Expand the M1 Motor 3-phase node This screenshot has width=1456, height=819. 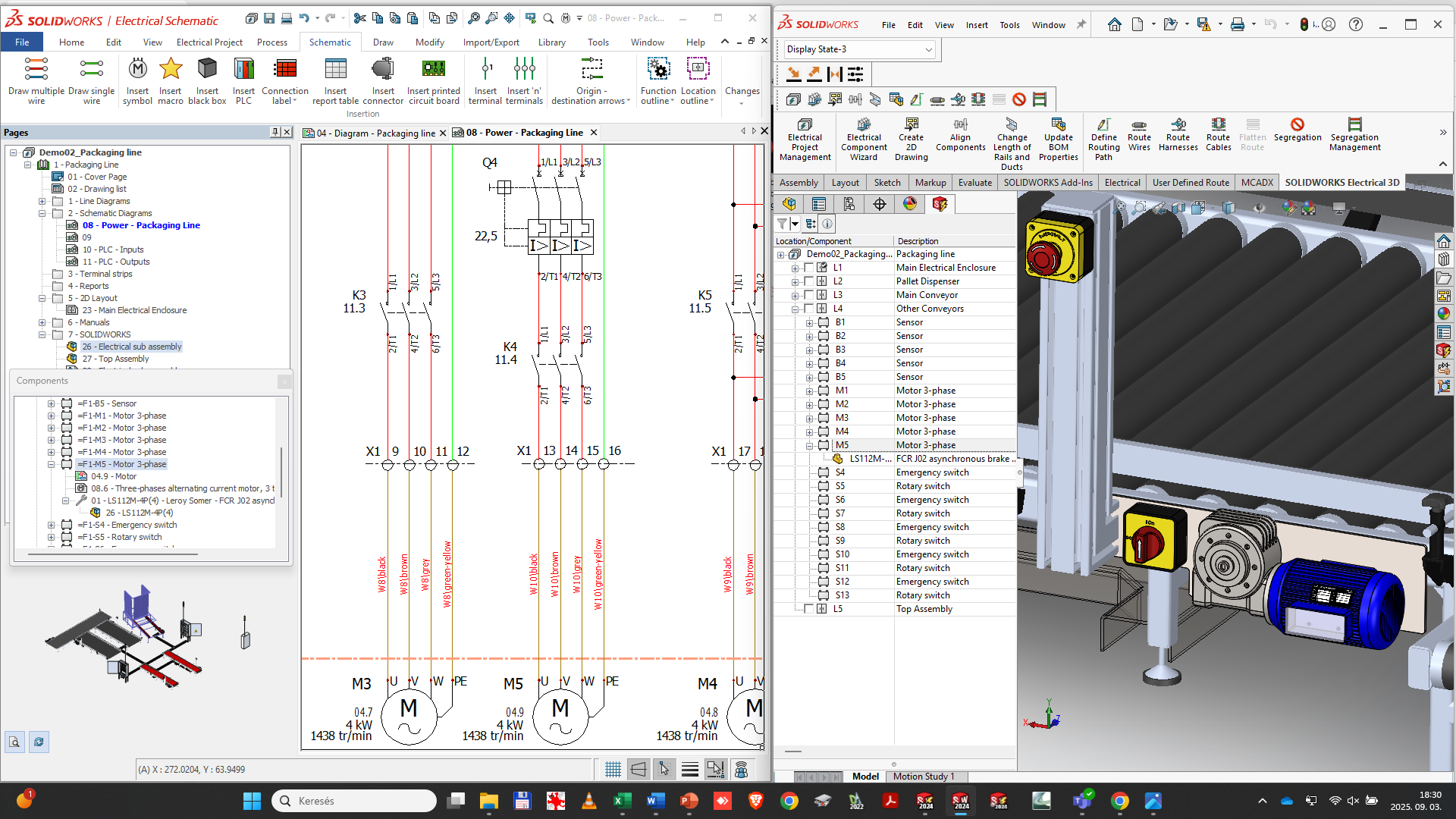[x=809, y=391]
